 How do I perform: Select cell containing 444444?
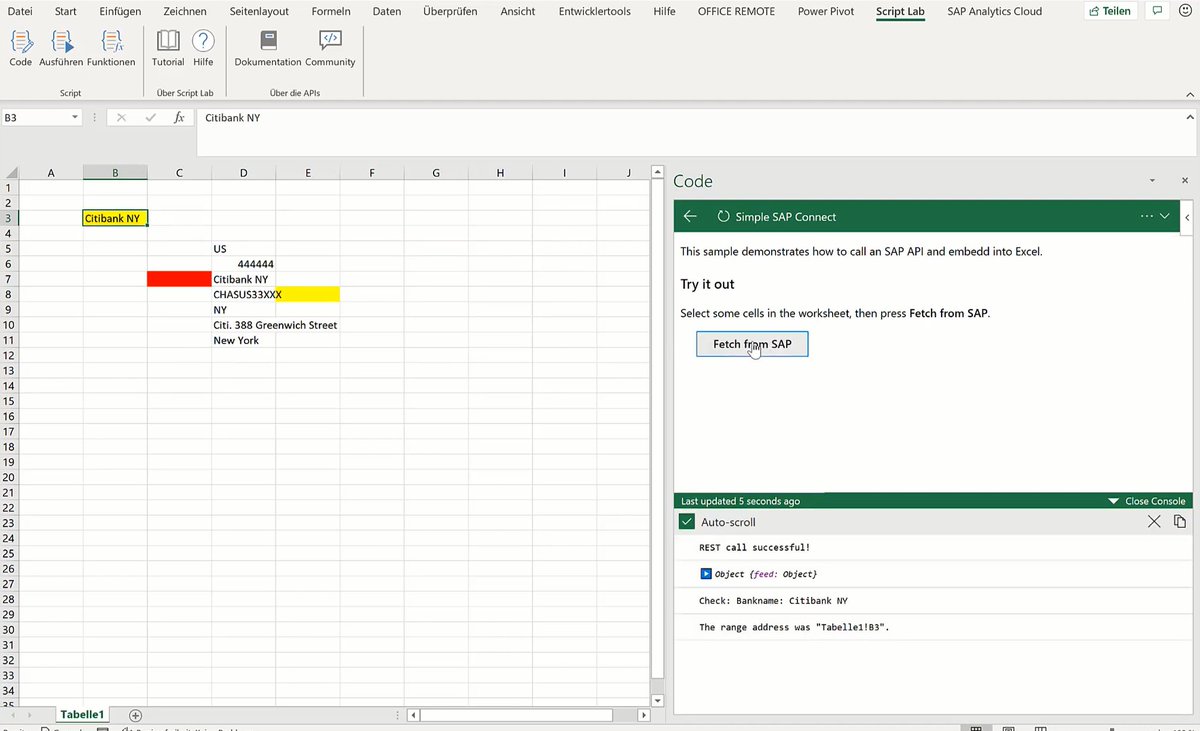(243, 264)
